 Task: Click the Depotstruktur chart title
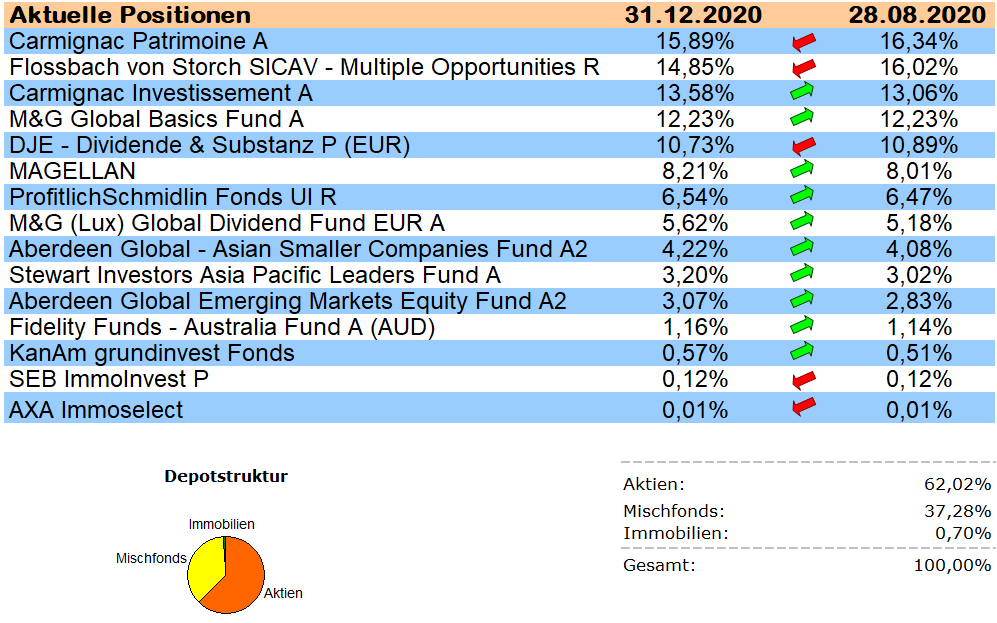pos(226,476)
